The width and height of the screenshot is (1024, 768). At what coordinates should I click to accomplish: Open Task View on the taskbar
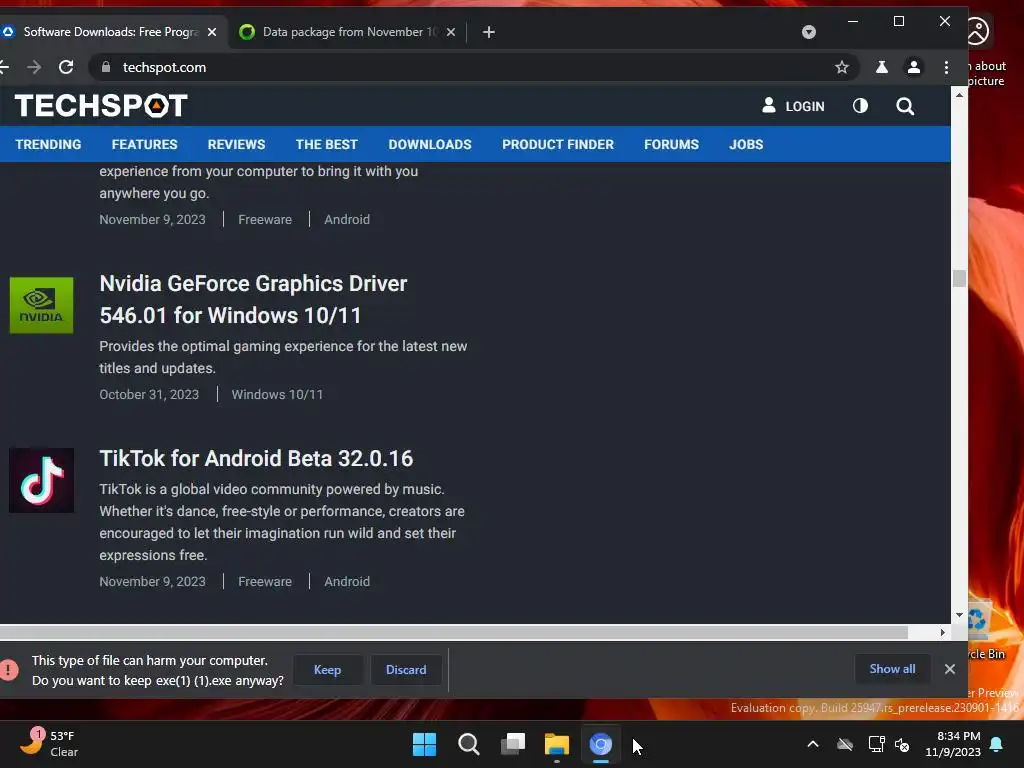[x=513, y=744]
